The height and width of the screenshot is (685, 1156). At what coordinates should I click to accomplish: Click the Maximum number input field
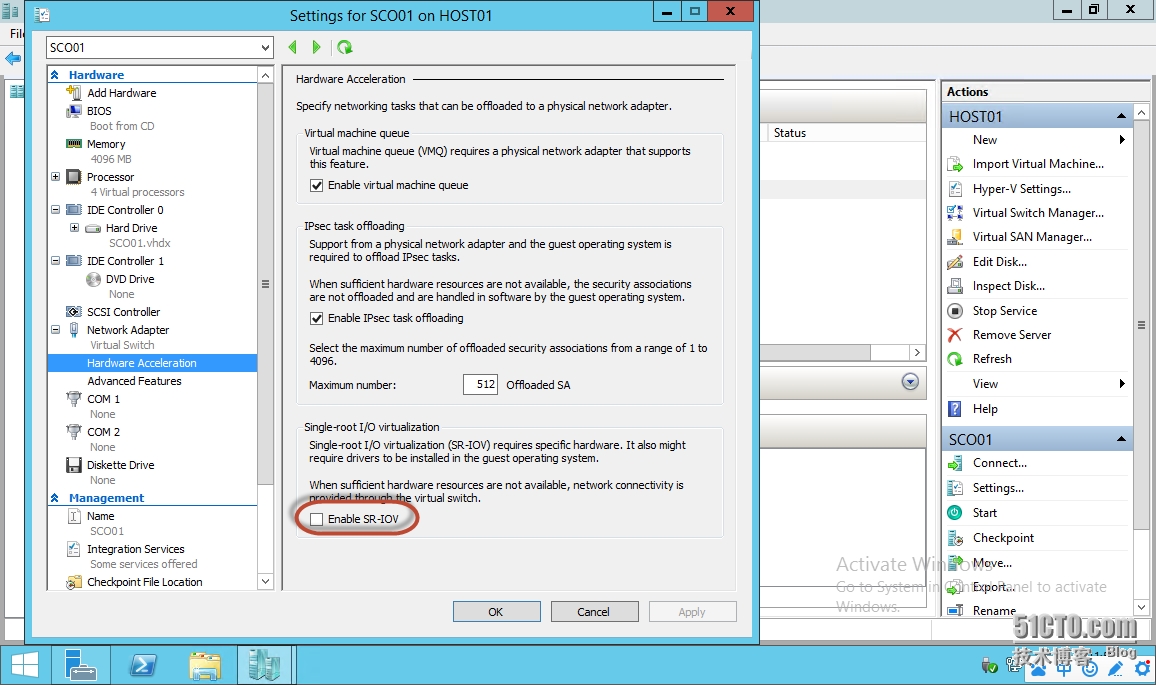click(481, 385)
